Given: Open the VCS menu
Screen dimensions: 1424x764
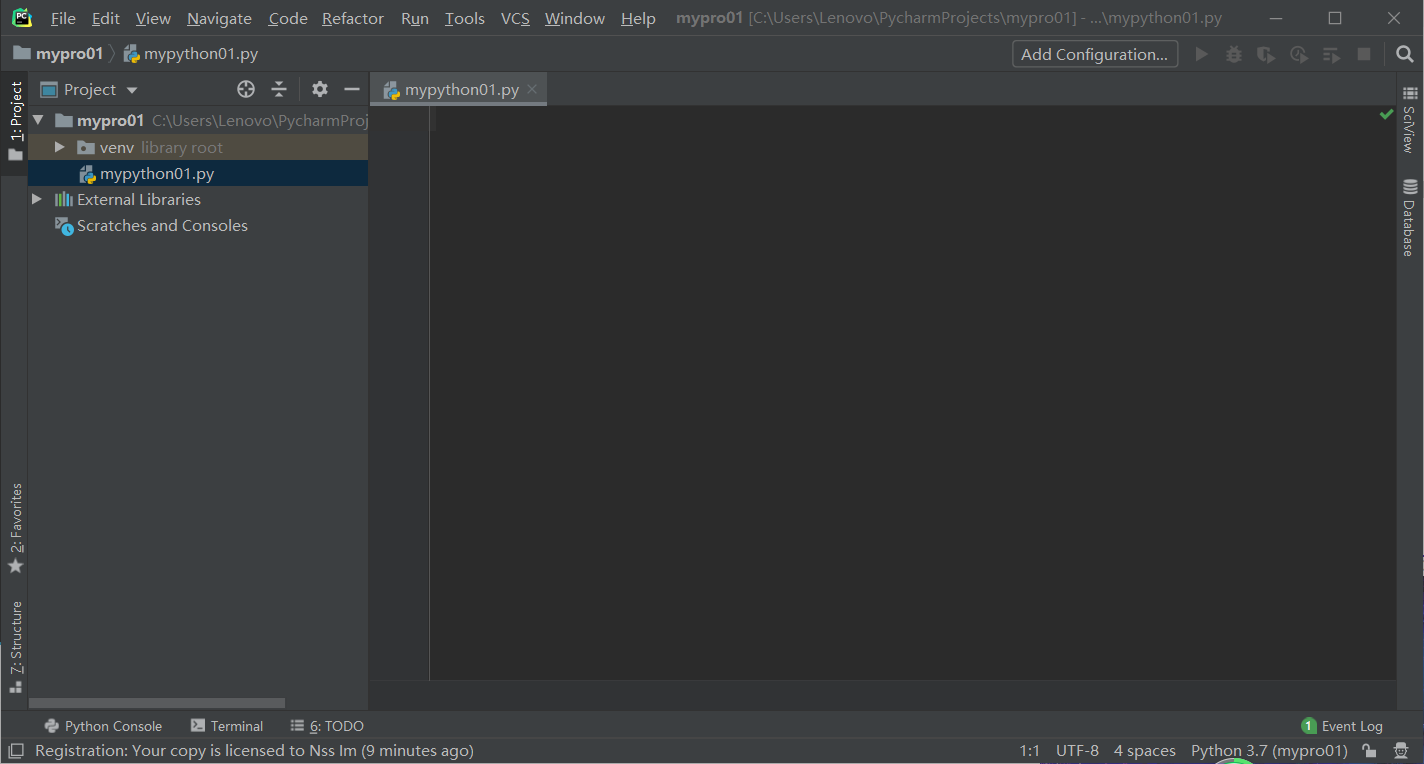Looking at the screenshot, I should [x=515, y=18].
